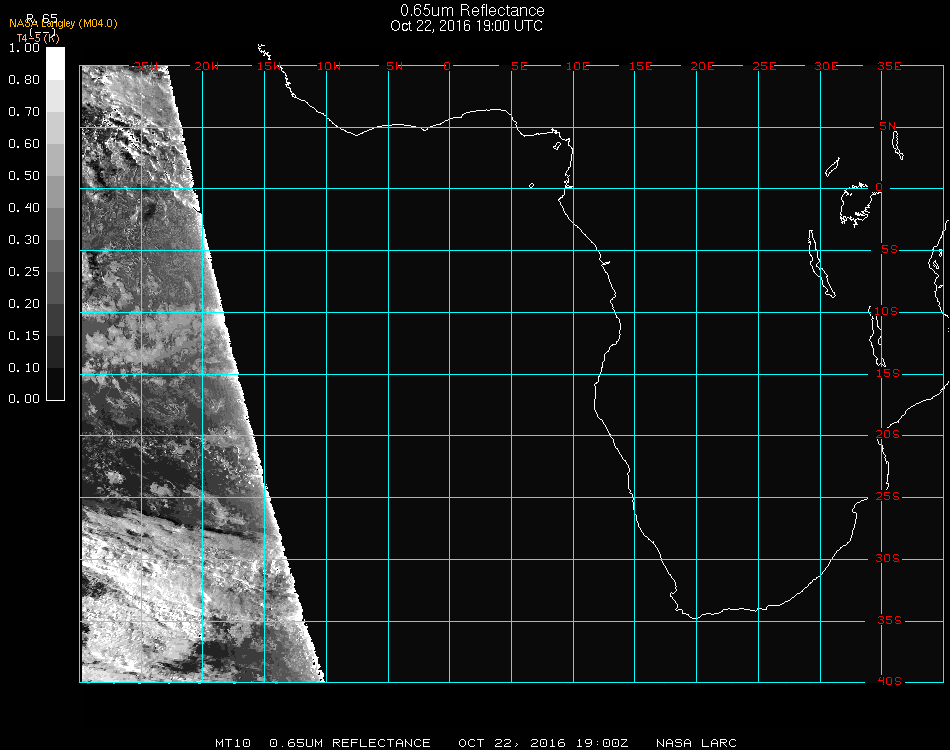Click the 0.15 colorbar scale value
950x750 pixels.
24,336
